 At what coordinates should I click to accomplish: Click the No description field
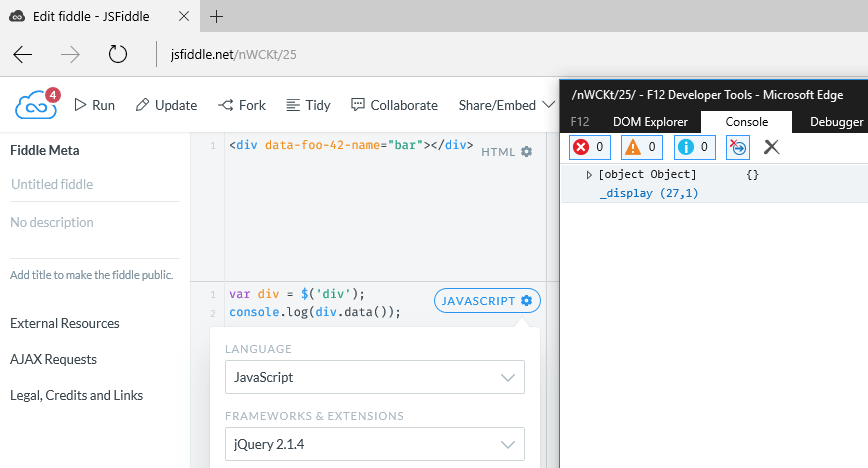(95, 223)
